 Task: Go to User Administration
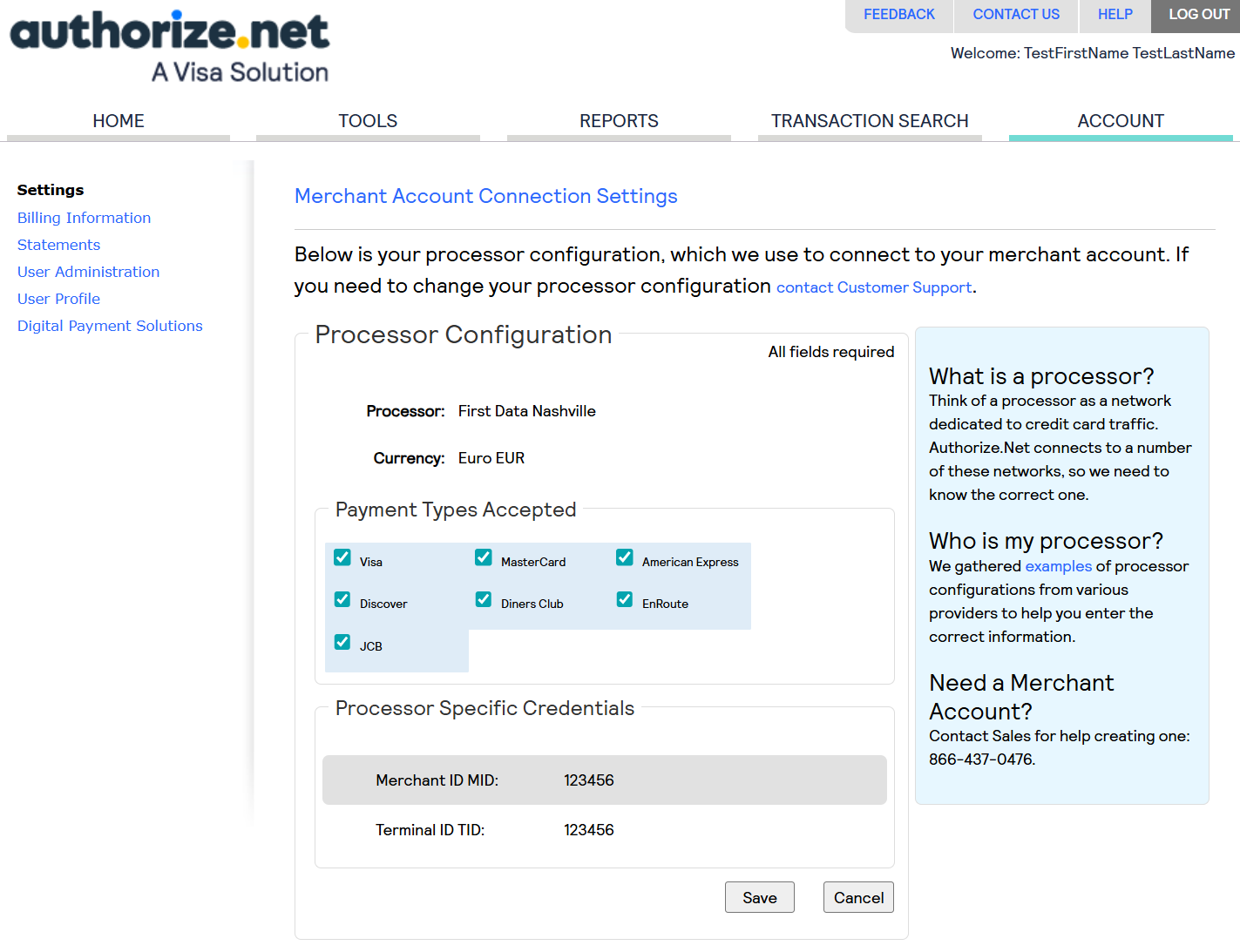(x=88, y=272)
